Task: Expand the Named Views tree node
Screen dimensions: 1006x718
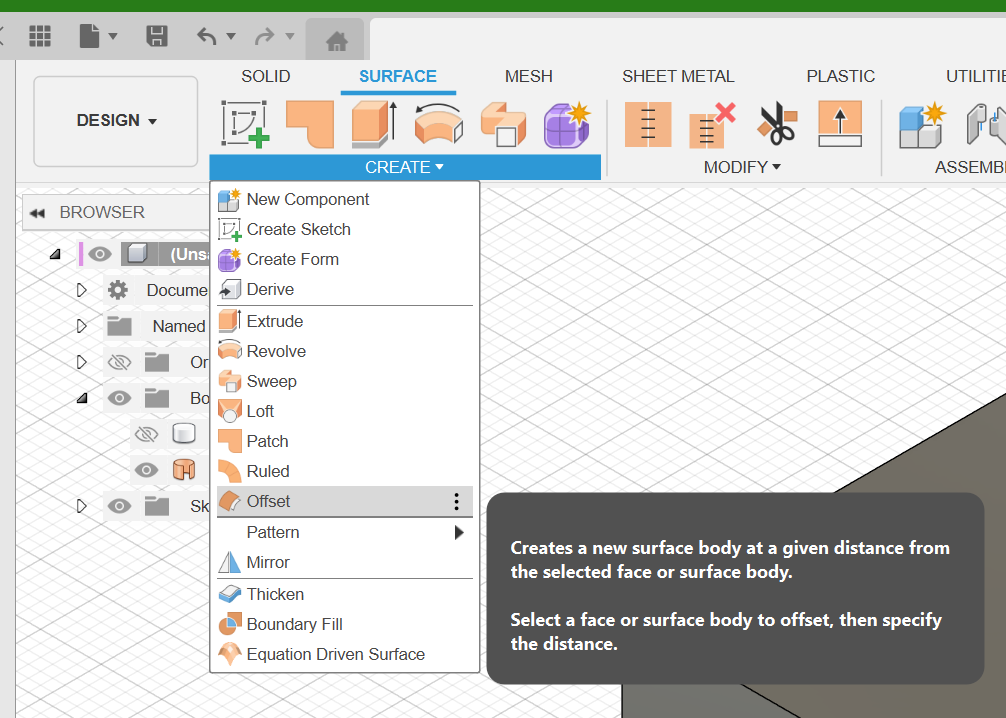Action: click(81, 326)
